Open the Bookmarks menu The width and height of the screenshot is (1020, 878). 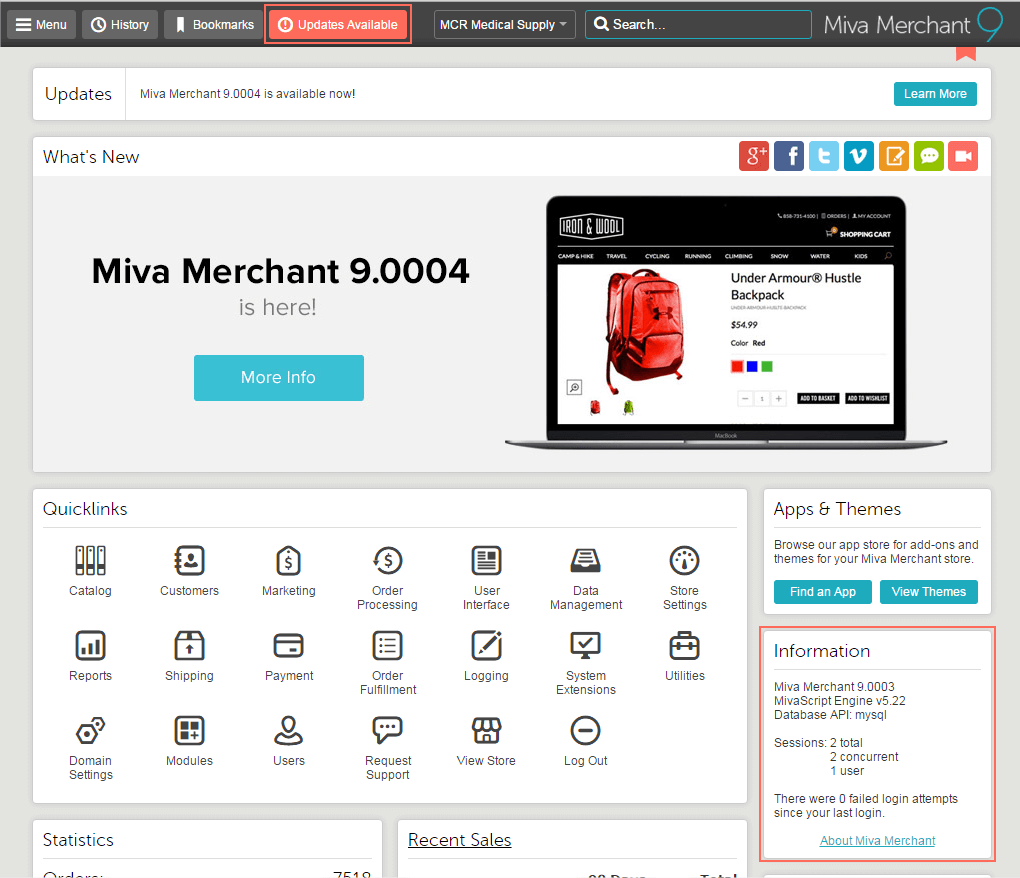(x=212, y=25)
